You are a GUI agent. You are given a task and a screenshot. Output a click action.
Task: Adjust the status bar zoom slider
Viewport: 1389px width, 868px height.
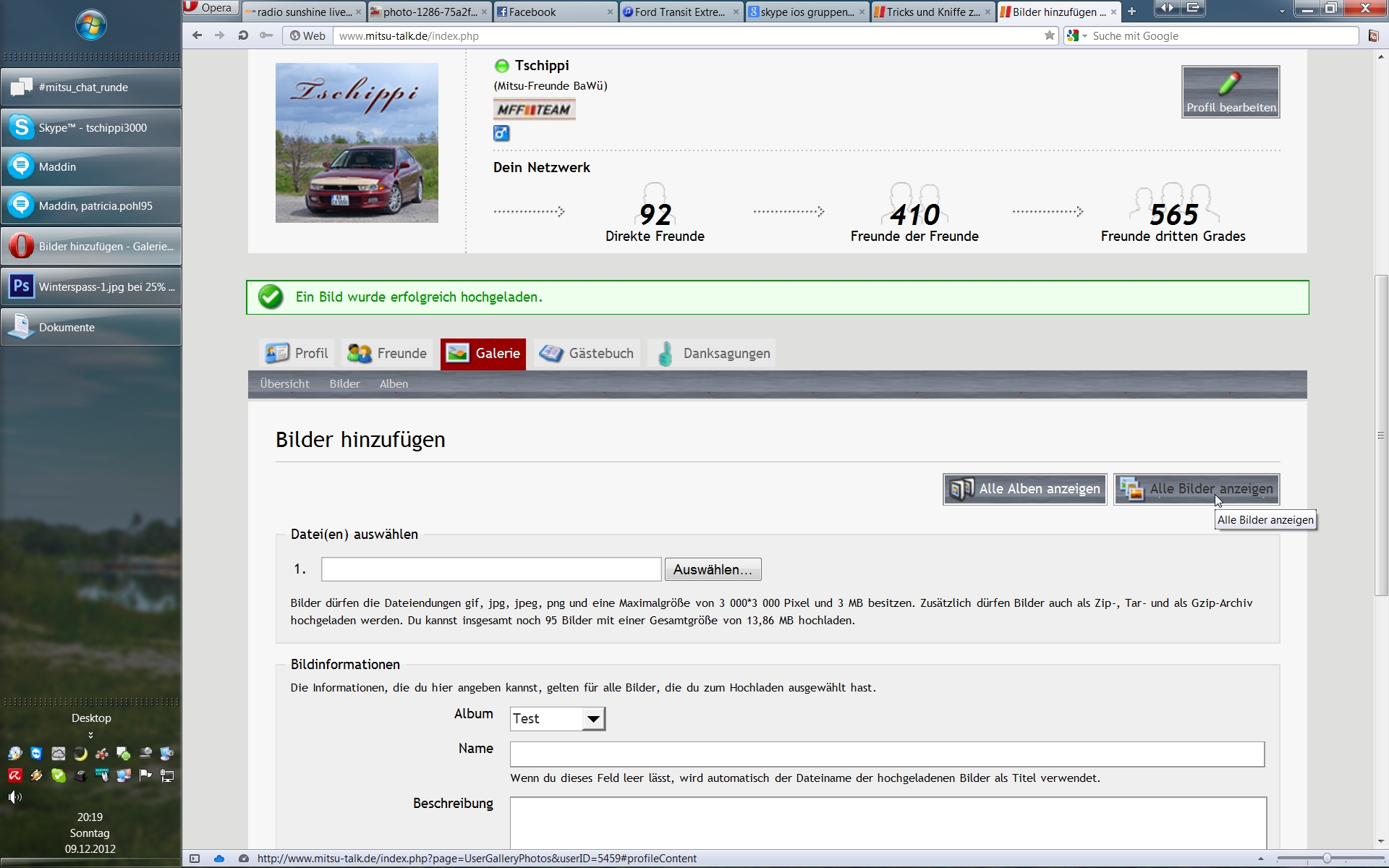tap(1327, 859)
